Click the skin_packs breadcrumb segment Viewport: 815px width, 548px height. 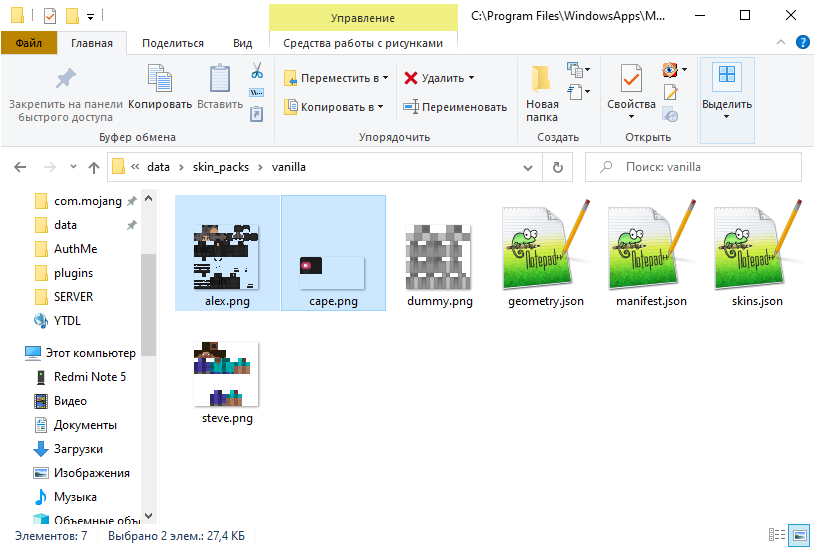coord(221,167)
